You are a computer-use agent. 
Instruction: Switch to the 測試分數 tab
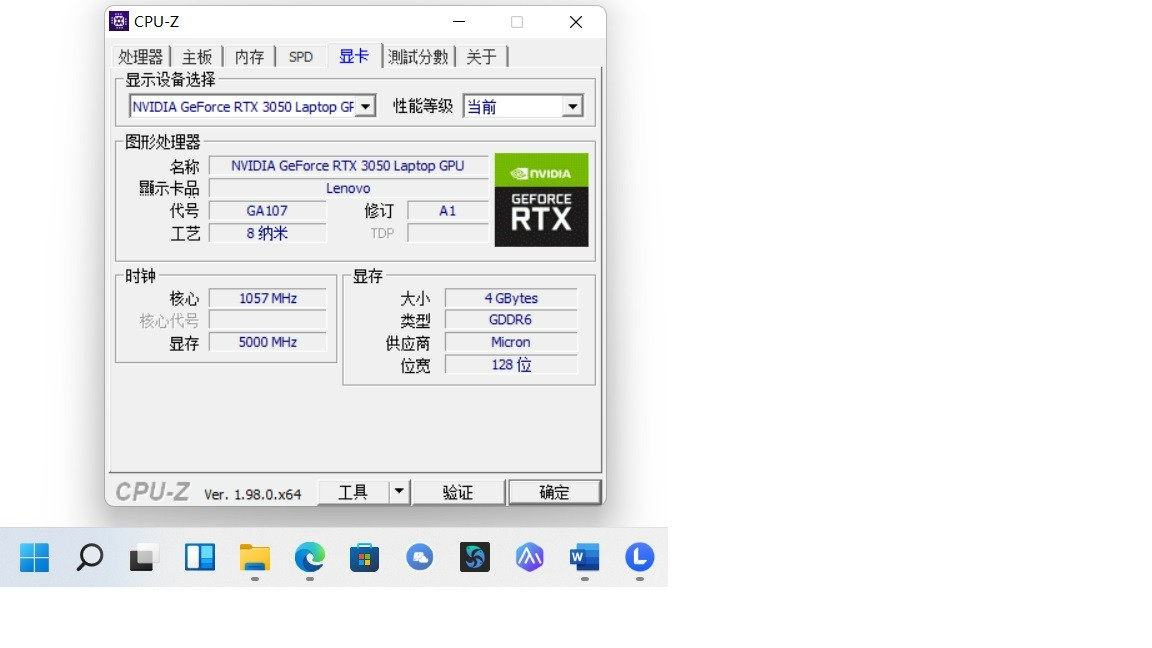click(418, 57)
